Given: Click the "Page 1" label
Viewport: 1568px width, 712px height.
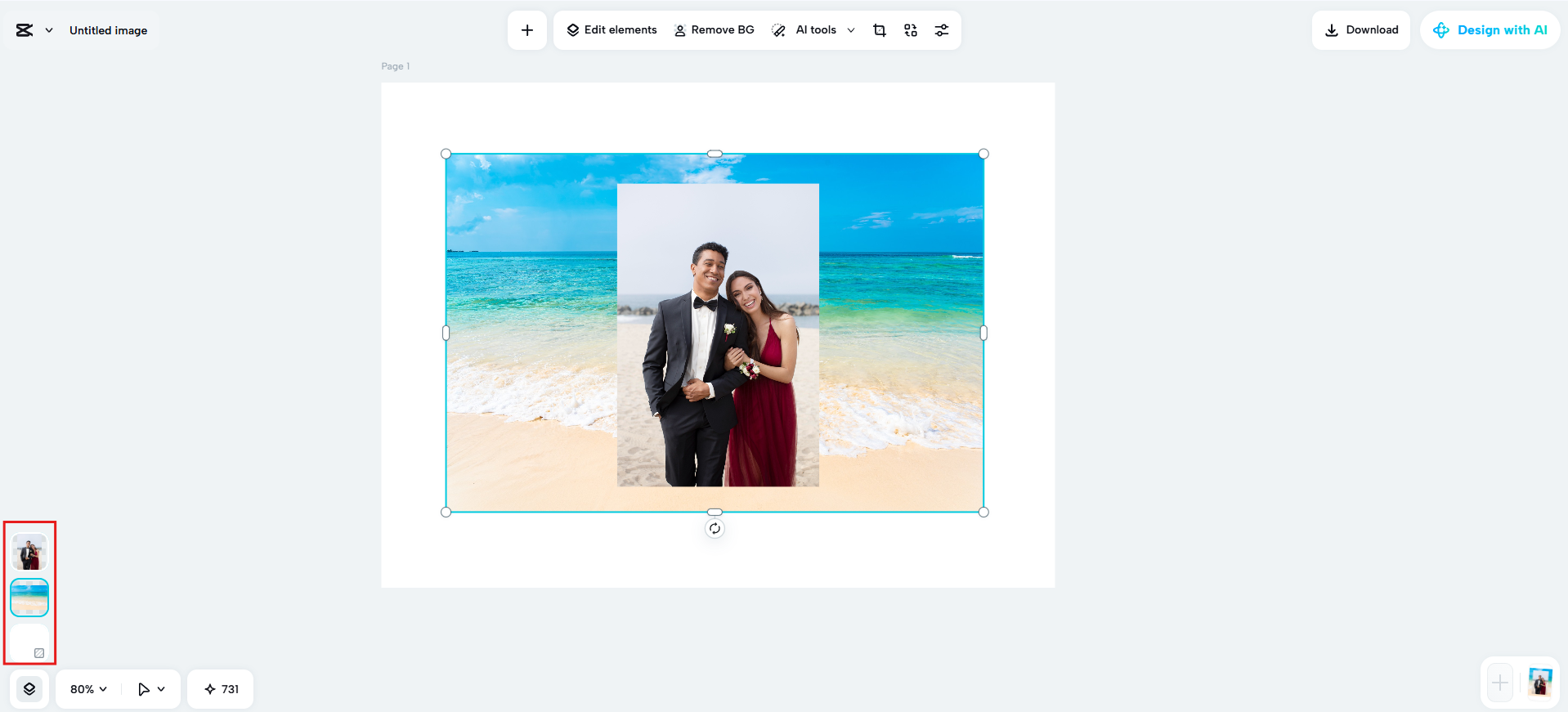Looking at the screenshot, I should point(396,66).
